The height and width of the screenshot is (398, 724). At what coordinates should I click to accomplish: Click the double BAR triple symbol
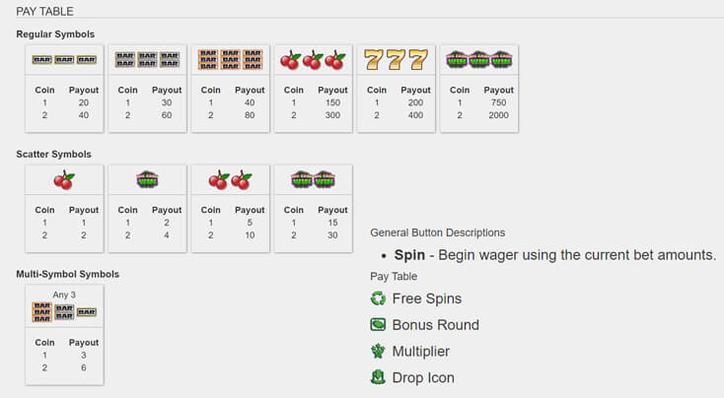click(x=147, y=60)
